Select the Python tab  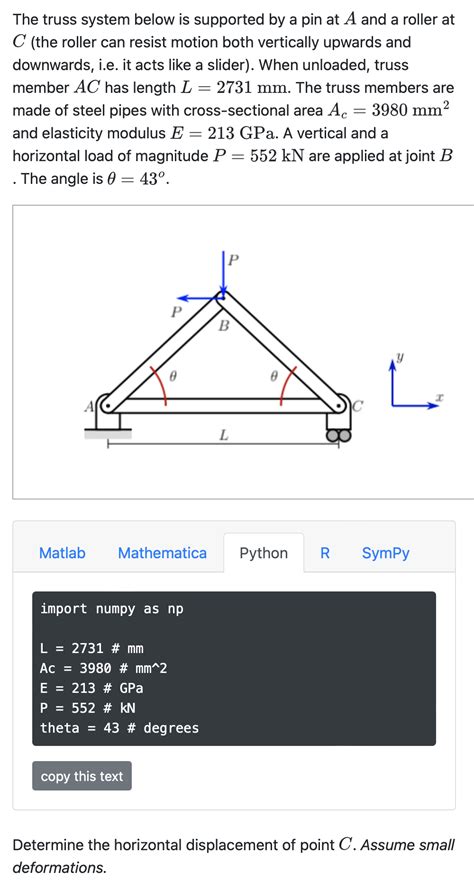pyautogui.click(x=263, y=553)
